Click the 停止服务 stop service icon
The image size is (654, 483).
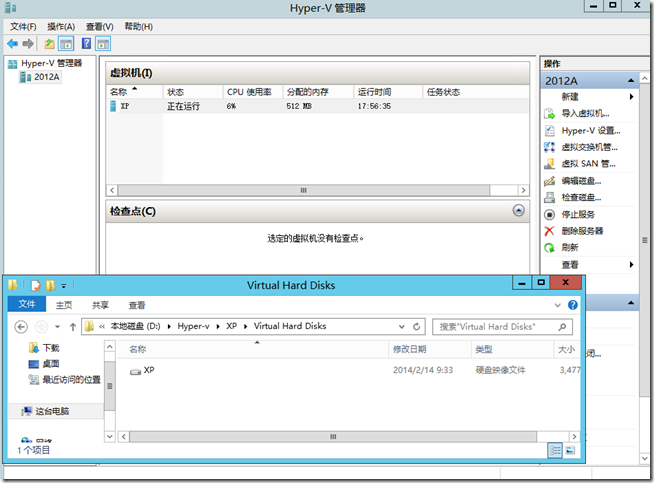click(550, 214)
